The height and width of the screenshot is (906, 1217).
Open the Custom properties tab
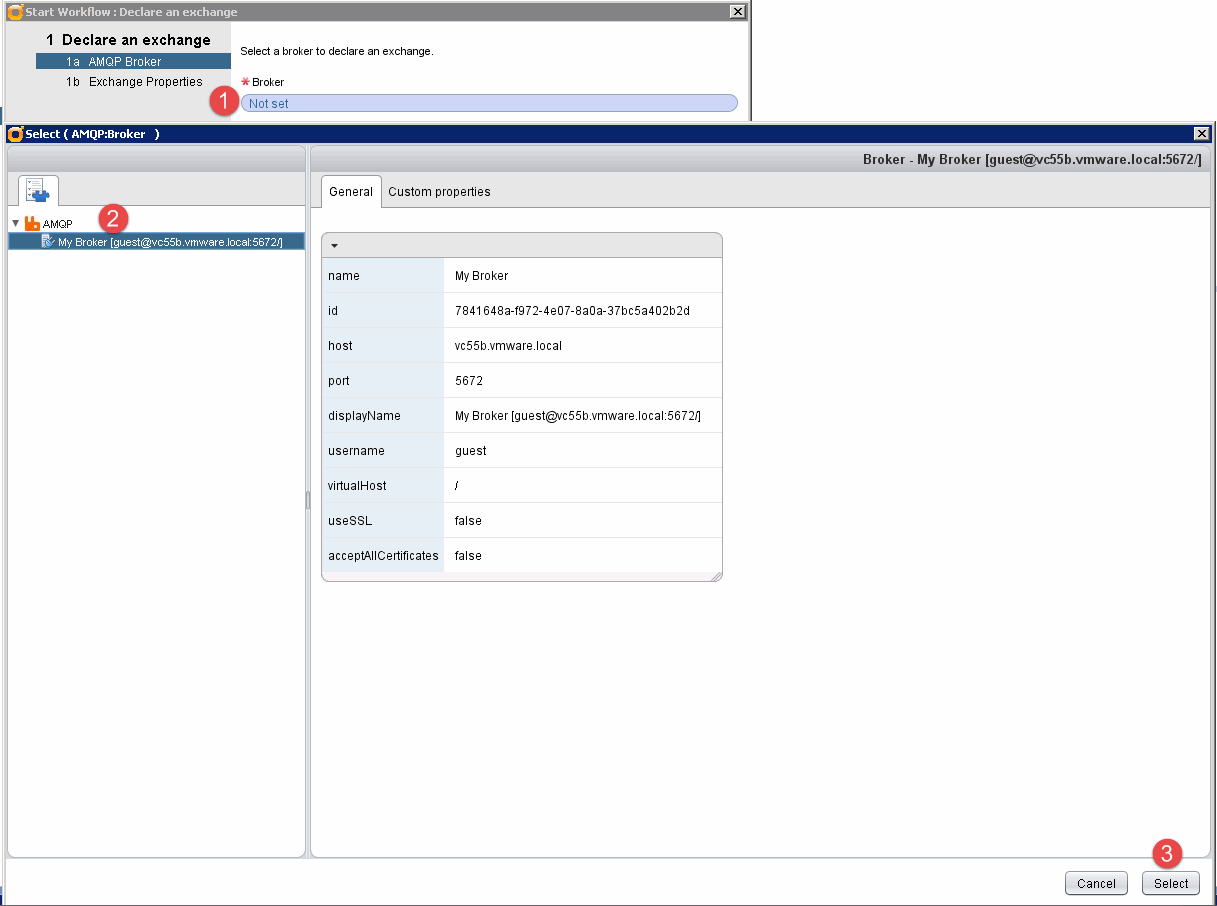[439, 192]
